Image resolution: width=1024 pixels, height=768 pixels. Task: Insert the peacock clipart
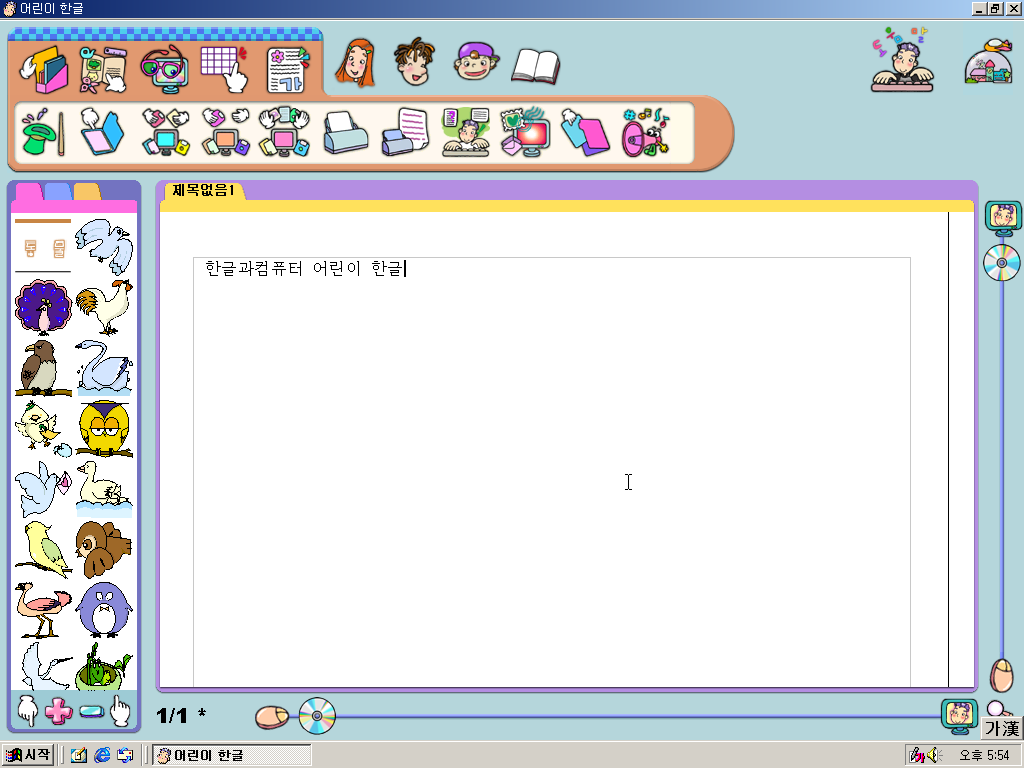pyautogui.click(x=43, y=307)
